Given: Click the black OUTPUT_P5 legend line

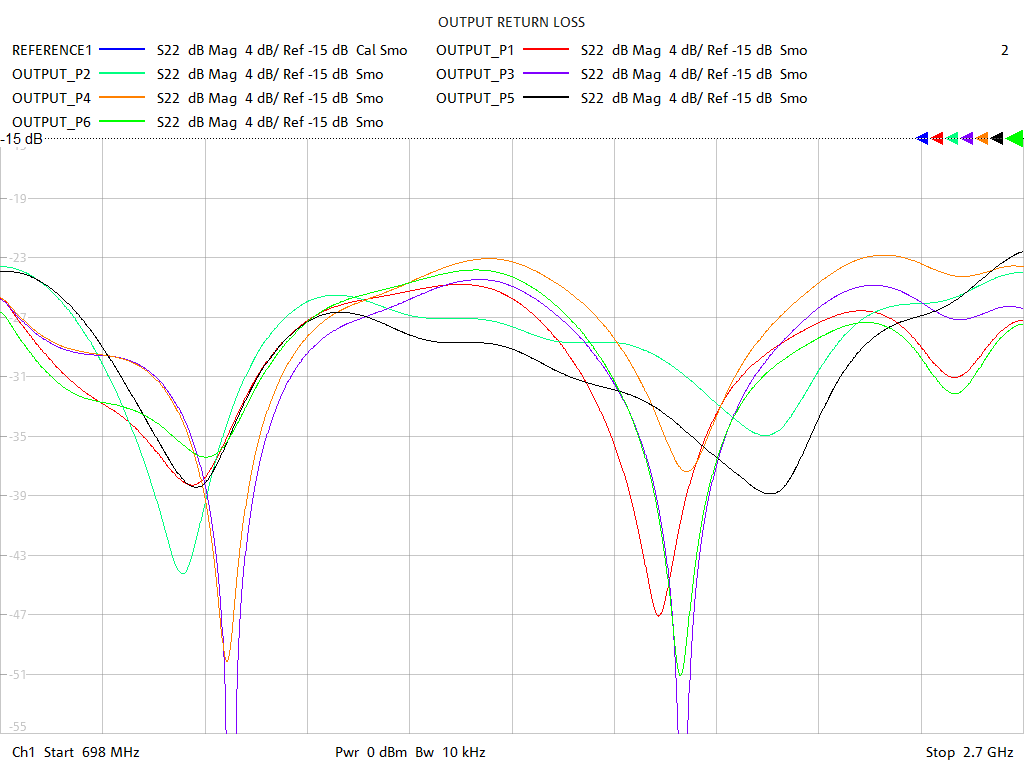Looking at the screenshot, I should [x=546, y=98].
